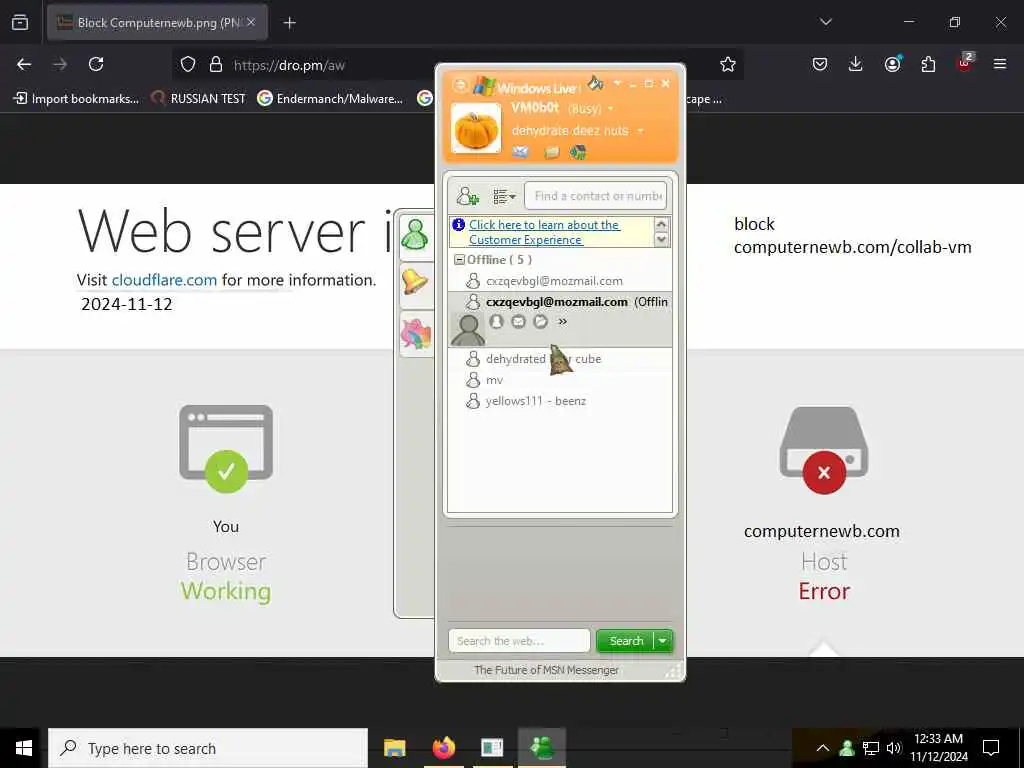Open the sharing folders icon in Messenger header
Viewport: 1024px width, 768px height.
(552, 153)
